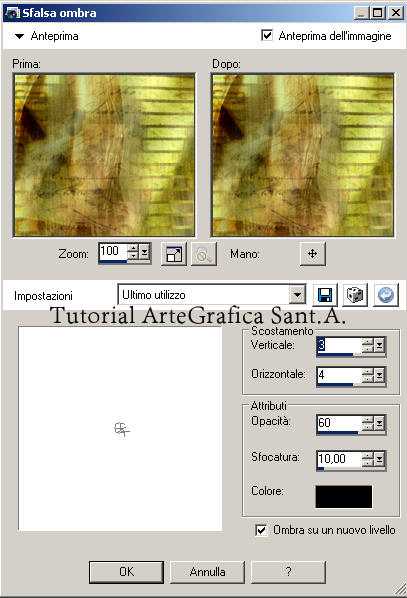Click the save preset floppy disk icon
407x598 pixels.
pos(325,295)
